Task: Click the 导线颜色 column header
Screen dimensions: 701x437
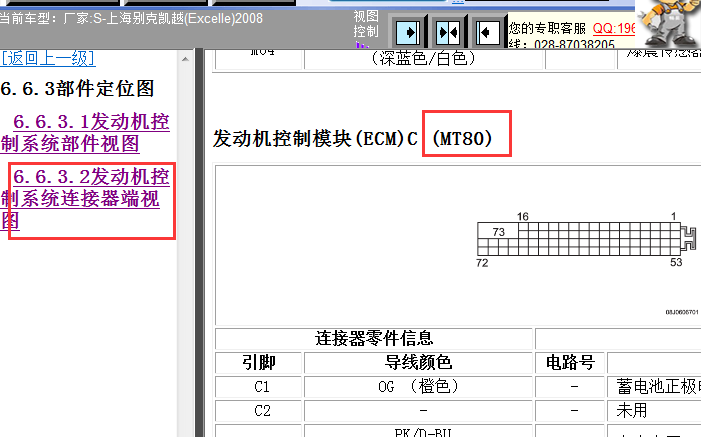Action: pyautogui.click(x=418, y=362)
